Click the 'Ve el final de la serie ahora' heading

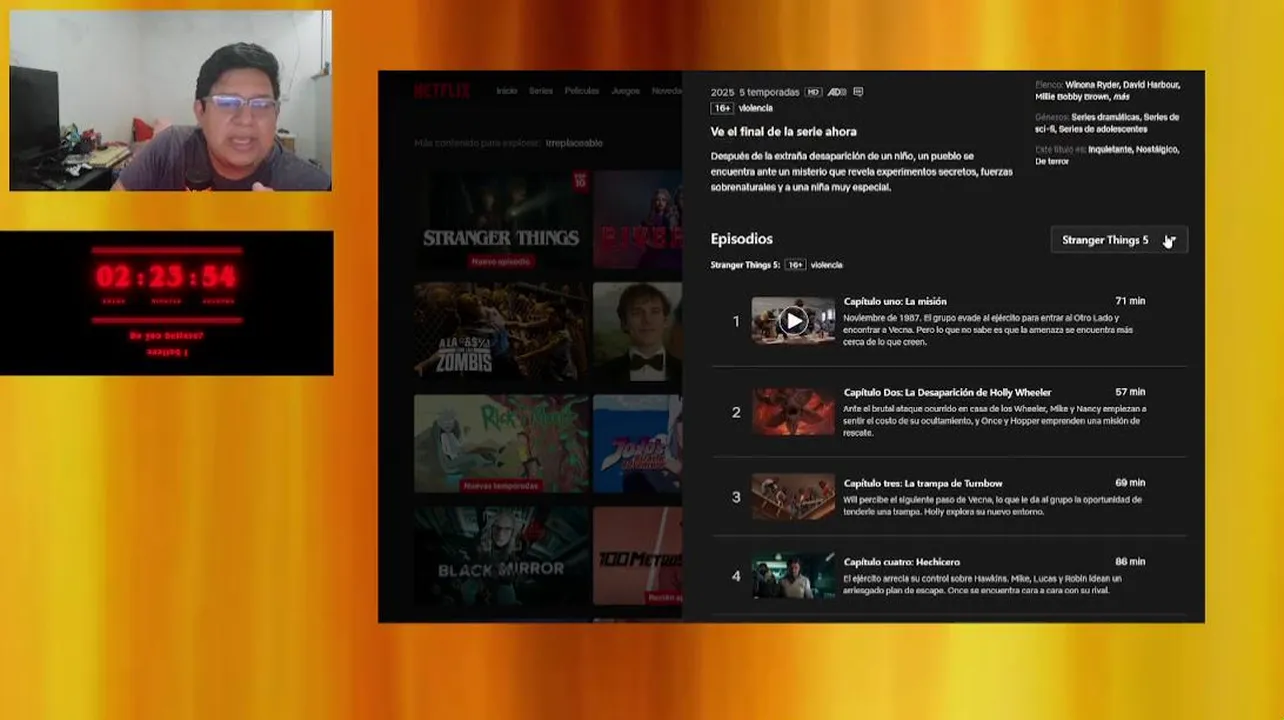(x=783, y=131)
